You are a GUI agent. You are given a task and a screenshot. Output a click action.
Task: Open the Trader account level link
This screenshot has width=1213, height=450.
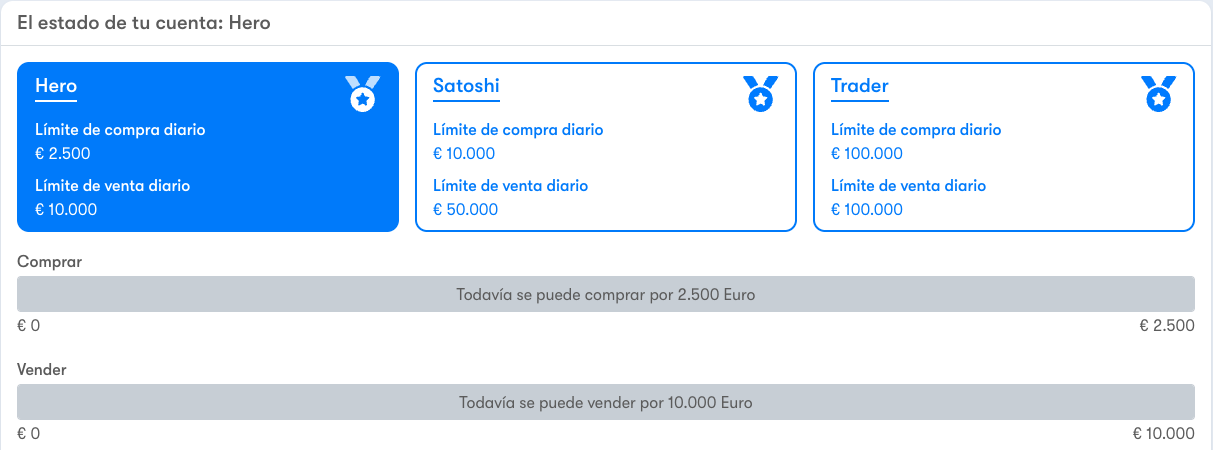(x=860, y=86)
